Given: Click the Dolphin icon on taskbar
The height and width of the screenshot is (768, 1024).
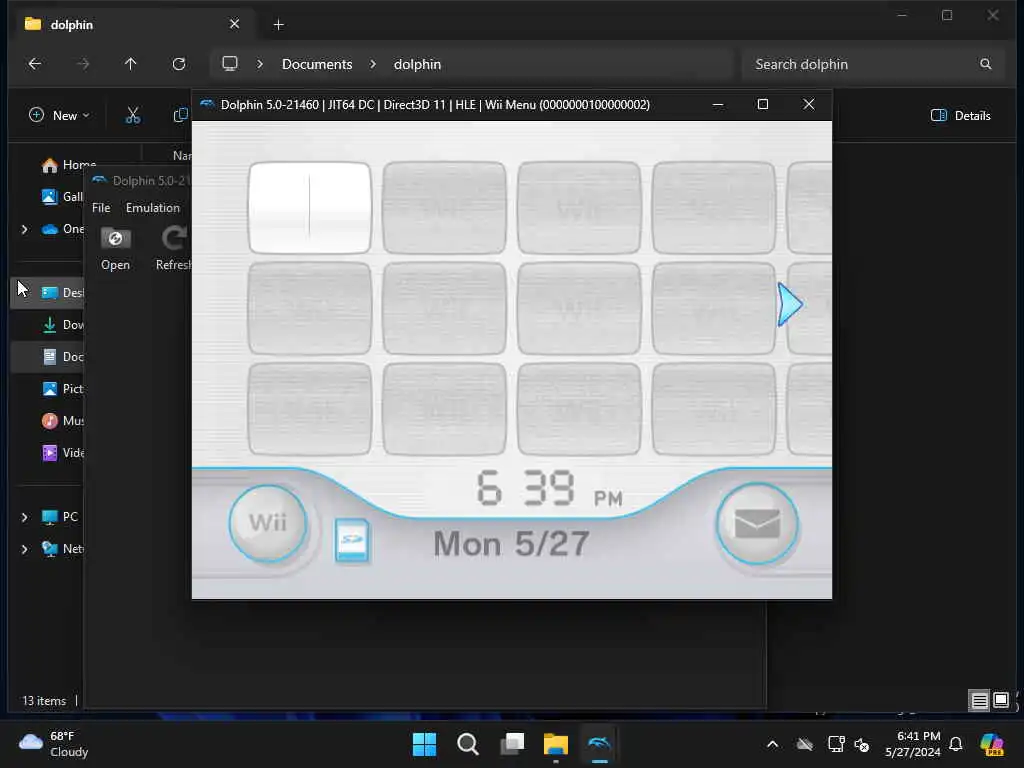Looking at the screenshot, I should coord(600,744).
